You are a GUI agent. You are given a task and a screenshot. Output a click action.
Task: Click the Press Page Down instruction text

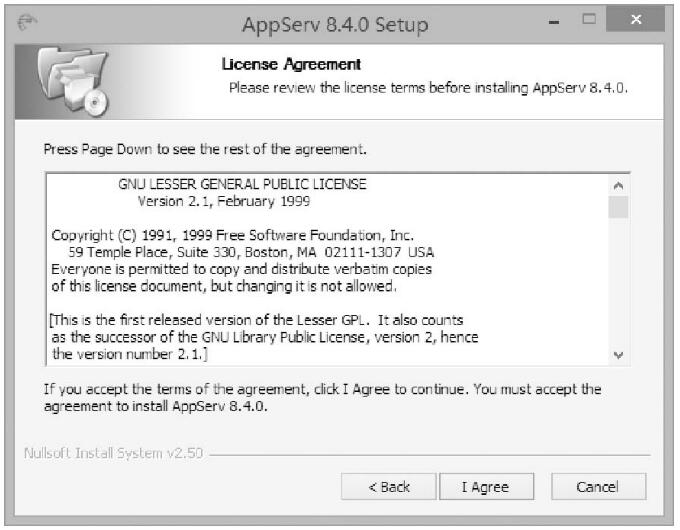click(x=205, y=149)
